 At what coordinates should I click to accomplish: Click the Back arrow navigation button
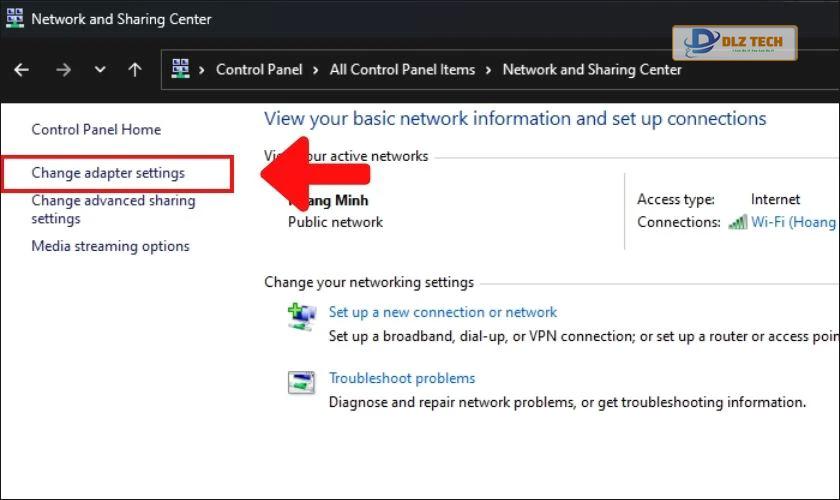point(21,70)
